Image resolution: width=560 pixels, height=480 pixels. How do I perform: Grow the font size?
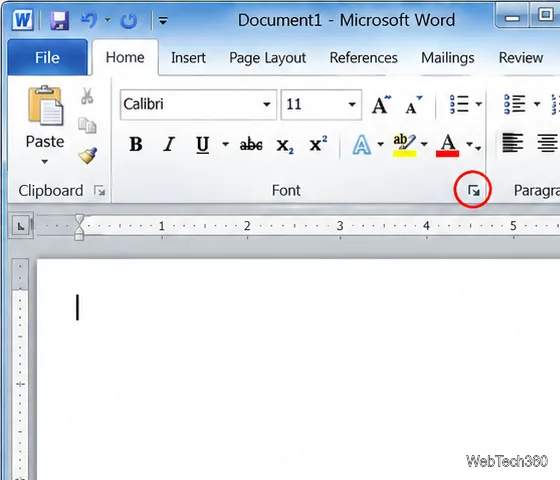coord(381,105)
